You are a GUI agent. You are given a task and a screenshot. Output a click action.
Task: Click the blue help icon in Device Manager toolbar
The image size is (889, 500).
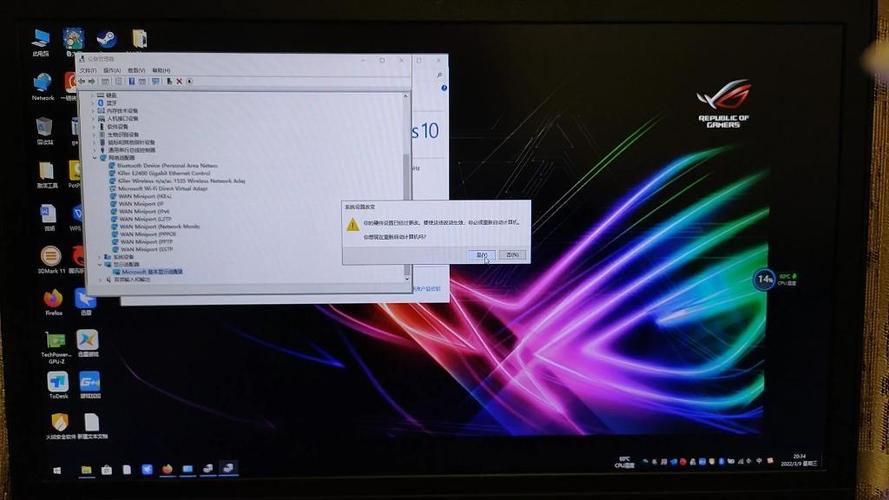point(131,81)
